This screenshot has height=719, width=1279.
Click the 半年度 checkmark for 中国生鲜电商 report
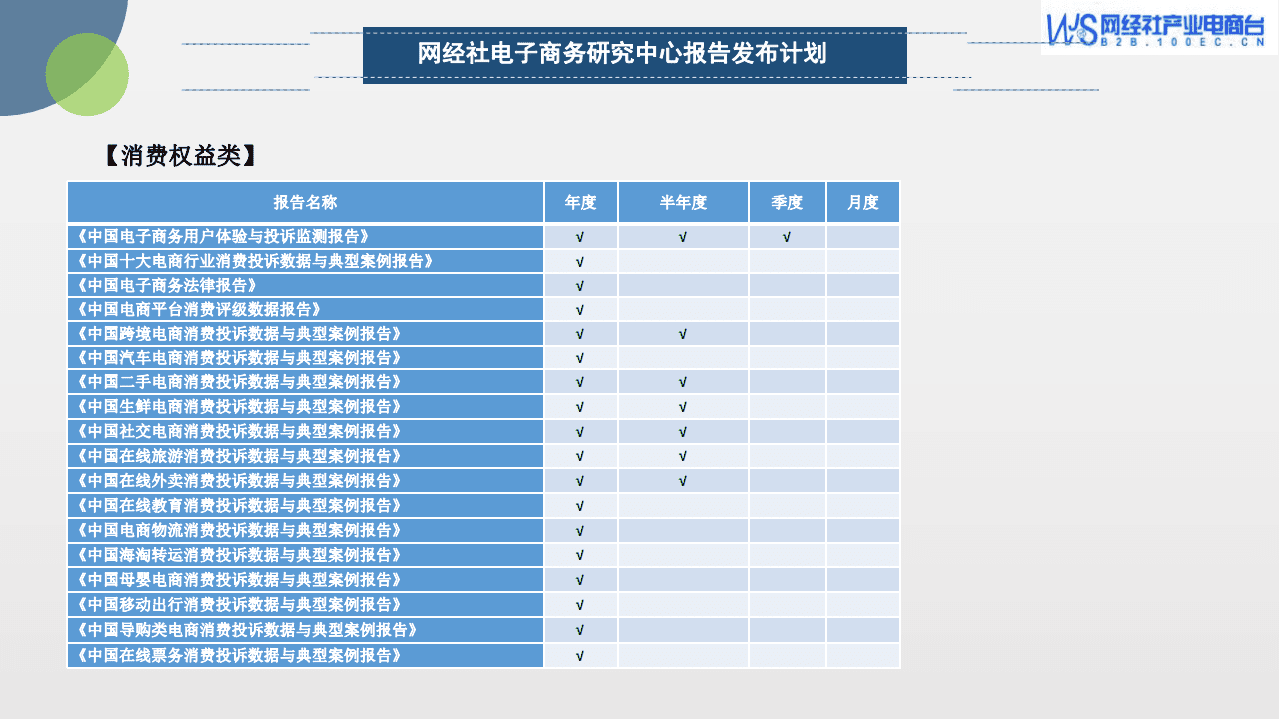click(x=683, y=406)
